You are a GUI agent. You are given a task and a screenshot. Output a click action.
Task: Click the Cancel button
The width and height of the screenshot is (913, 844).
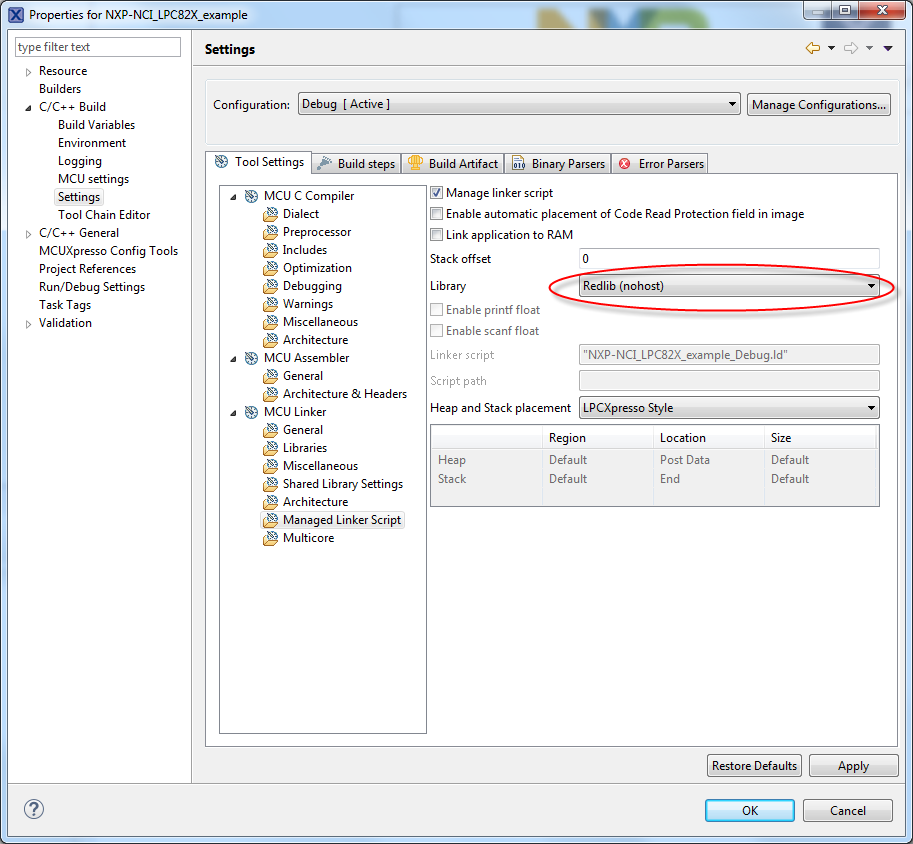click(x=848, y=811)
